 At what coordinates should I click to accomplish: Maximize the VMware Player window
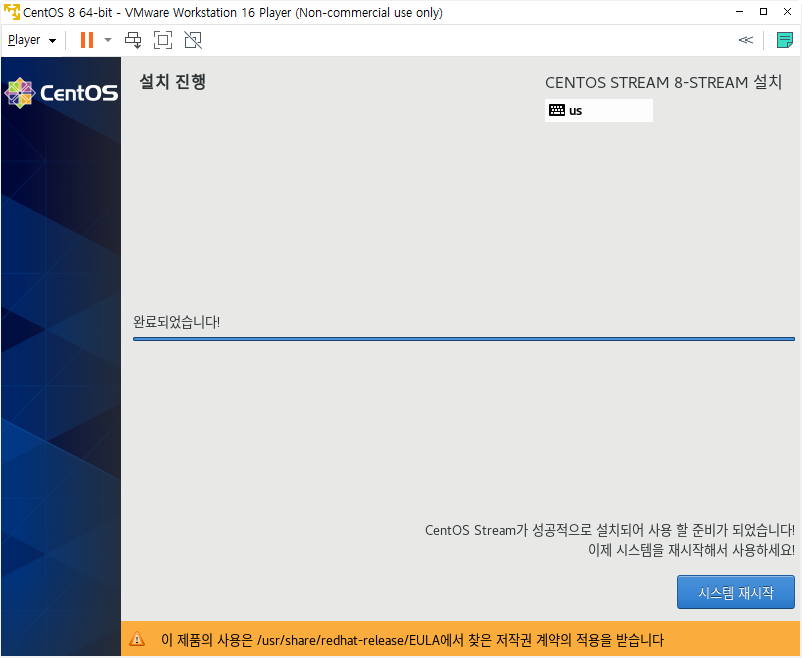pos(763,12)
